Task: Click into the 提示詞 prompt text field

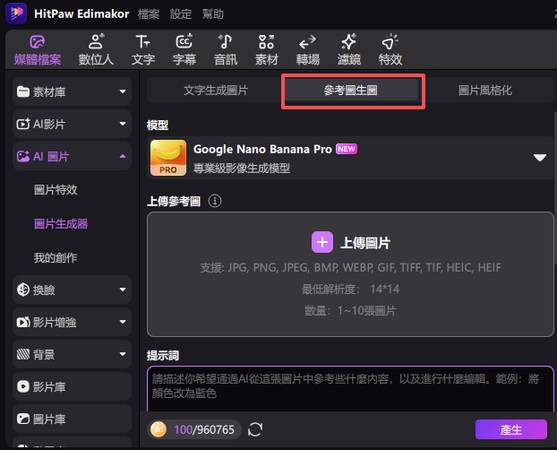Action: [350, 389]
